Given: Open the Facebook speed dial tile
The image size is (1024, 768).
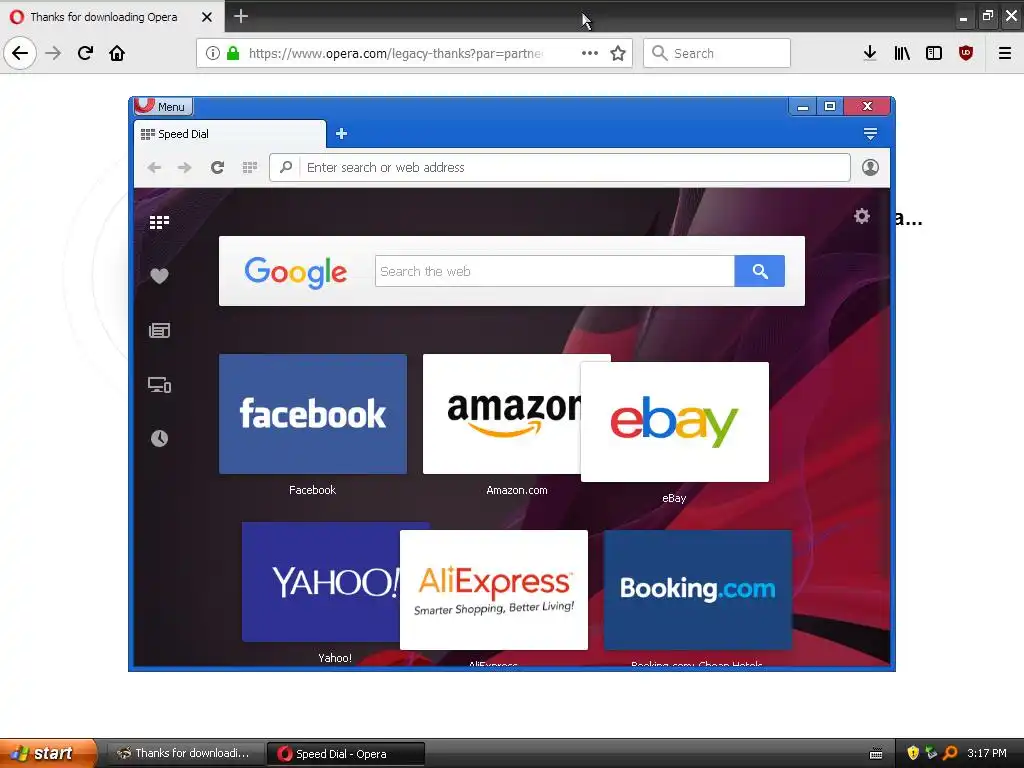Looking at the screenshot, I should (x=313, y=414).
